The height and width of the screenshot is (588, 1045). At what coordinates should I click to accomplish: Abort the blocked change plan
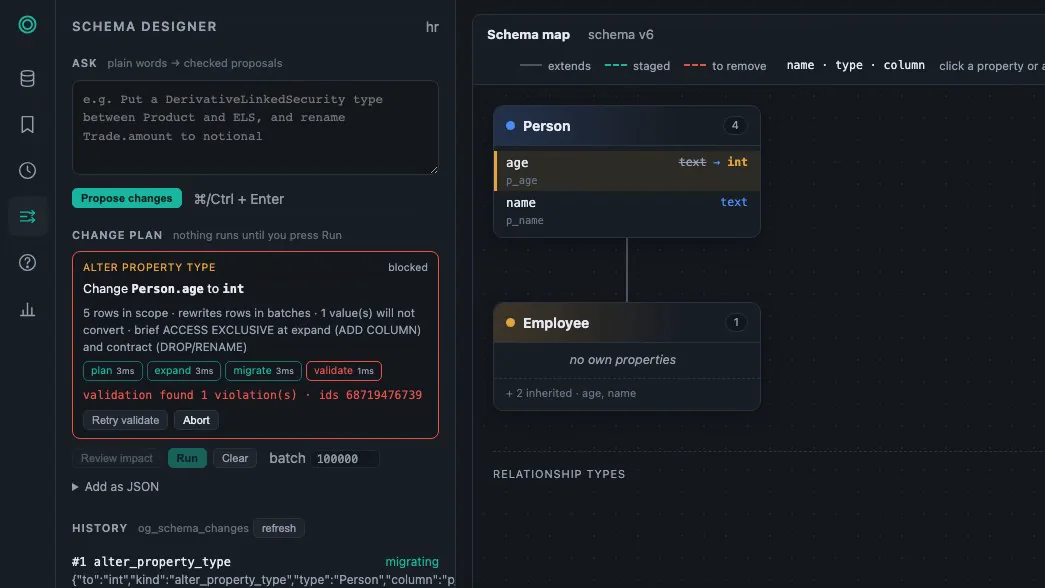pyautogui.click(x=196, y=420)
